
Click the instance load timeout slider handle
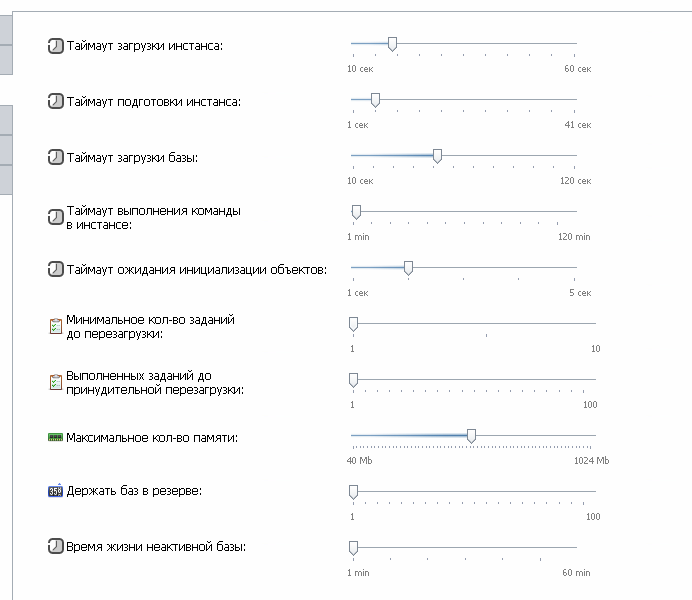pyautogui.click(x=392, y=44)
